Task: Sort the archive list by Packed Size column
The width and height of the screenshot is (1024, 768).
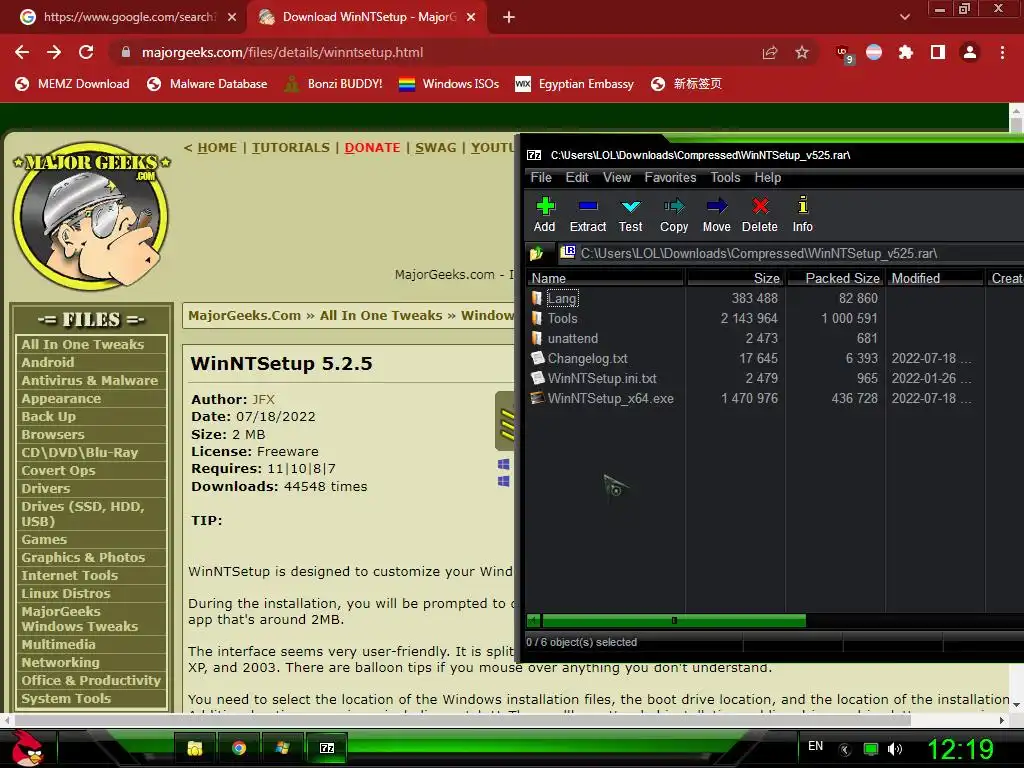Action: pyautogui.click(x=835, y=278)
